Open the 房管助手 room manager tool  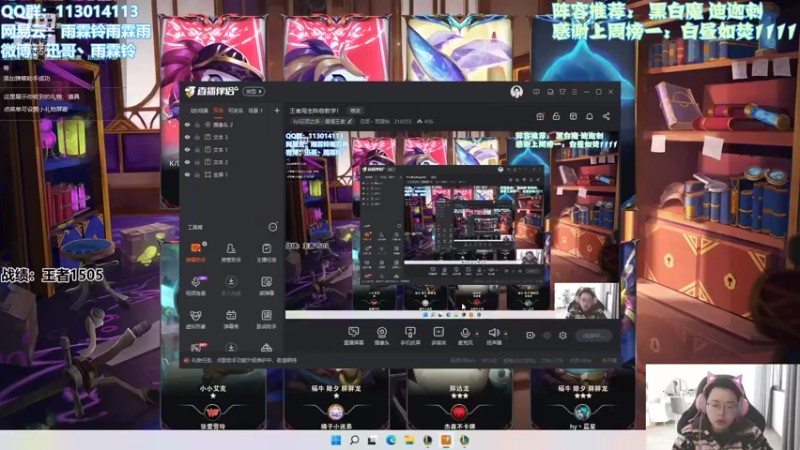point(231,252)
